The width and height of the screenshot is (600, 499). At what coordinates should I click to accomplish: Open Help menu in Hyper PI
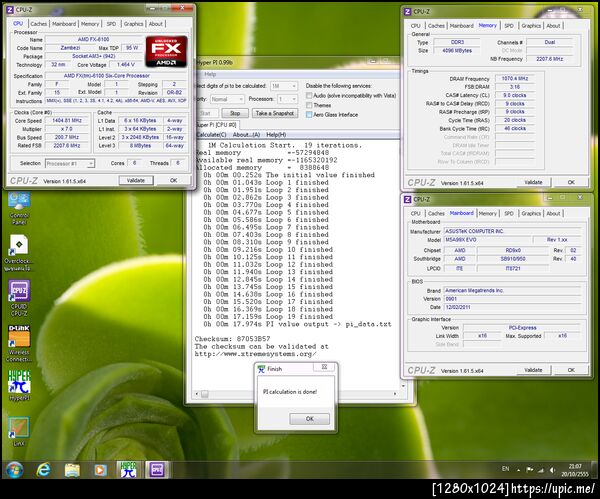click(x=210, y=74)
